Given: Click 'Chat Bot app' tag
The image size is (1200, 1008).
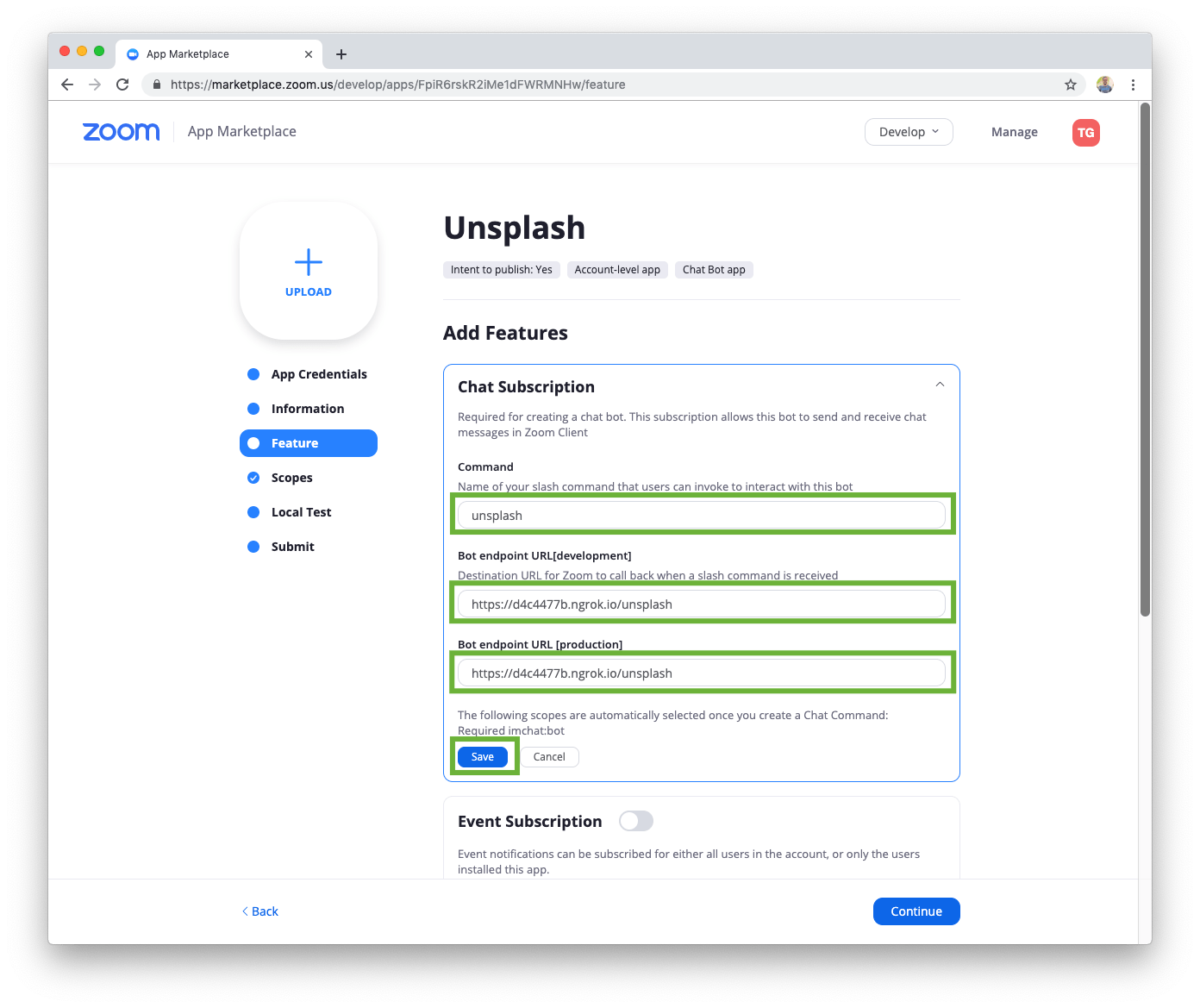Looking at the screenshot, I should (714, 270).
